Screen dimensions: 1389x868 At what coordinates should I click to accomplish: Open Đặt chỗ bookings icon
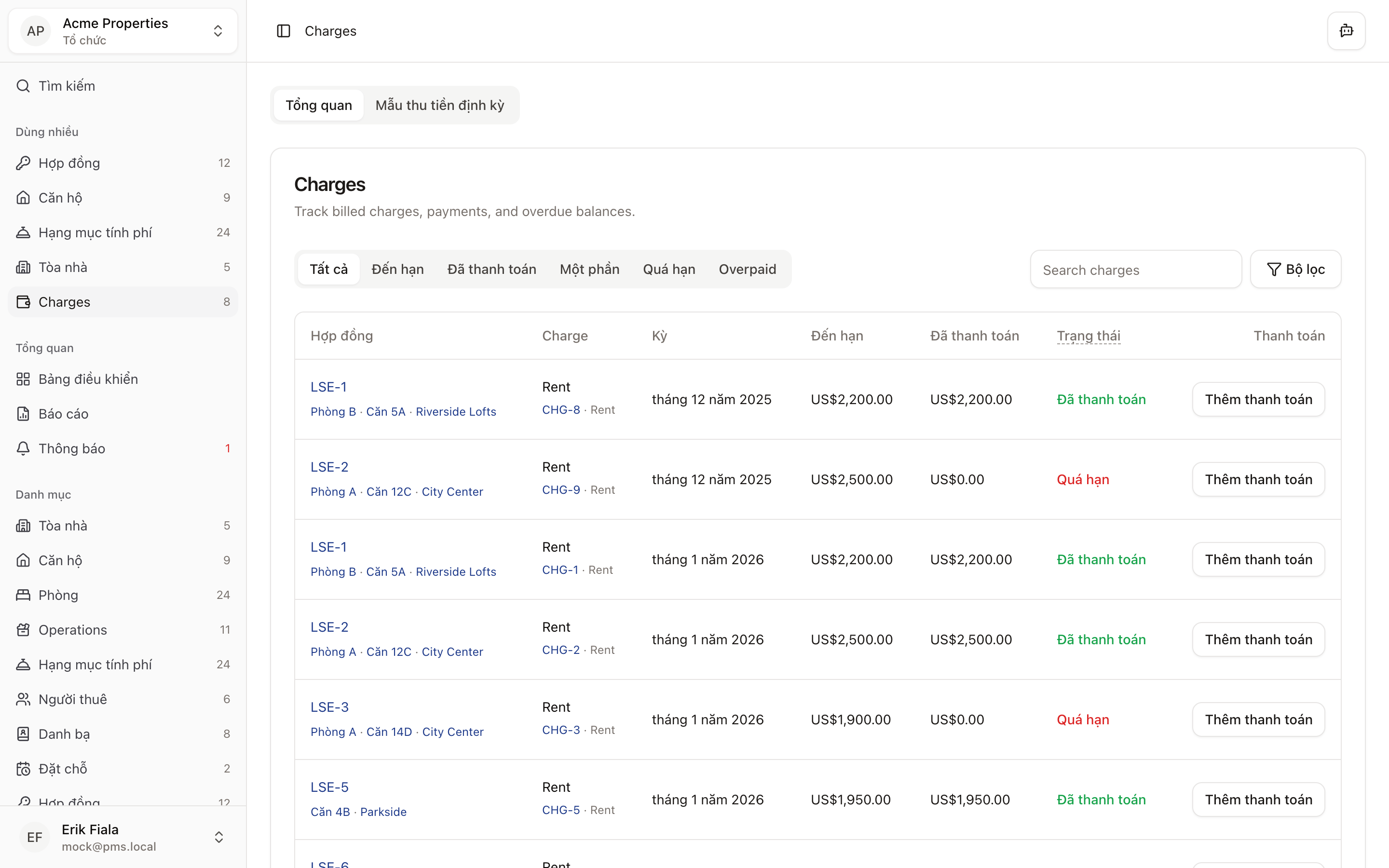(x=23, y=769)
